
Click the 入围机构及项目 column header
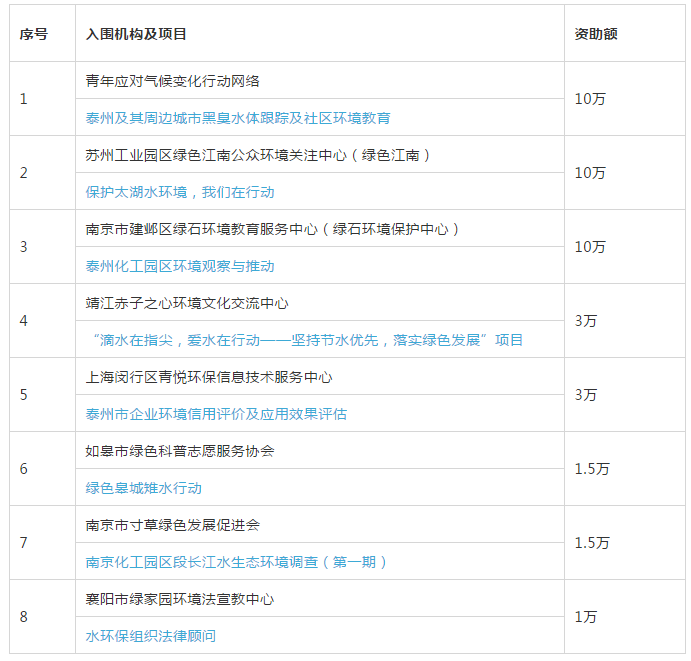tap(136, 34)
